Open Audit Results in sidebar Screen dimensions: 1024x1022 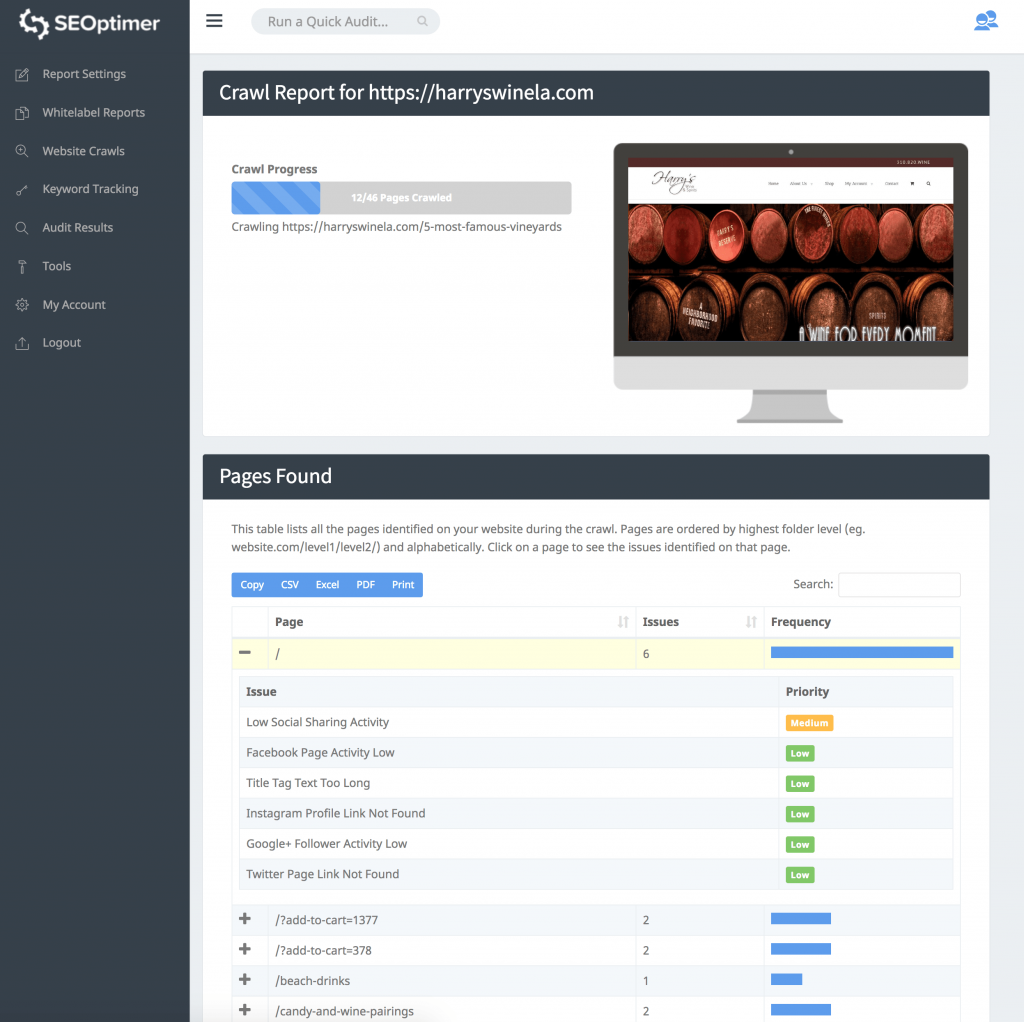point(77,228)
